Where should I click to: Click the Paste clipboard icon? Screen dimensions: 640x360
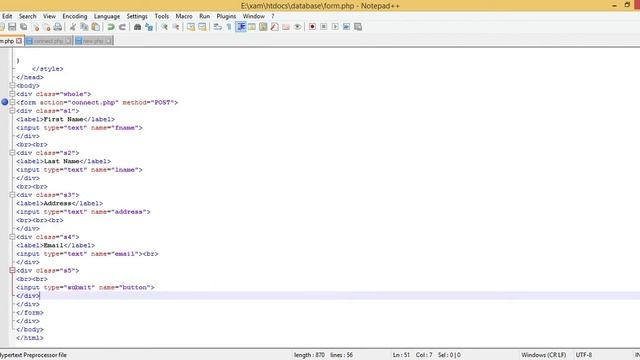click(96, 27)
